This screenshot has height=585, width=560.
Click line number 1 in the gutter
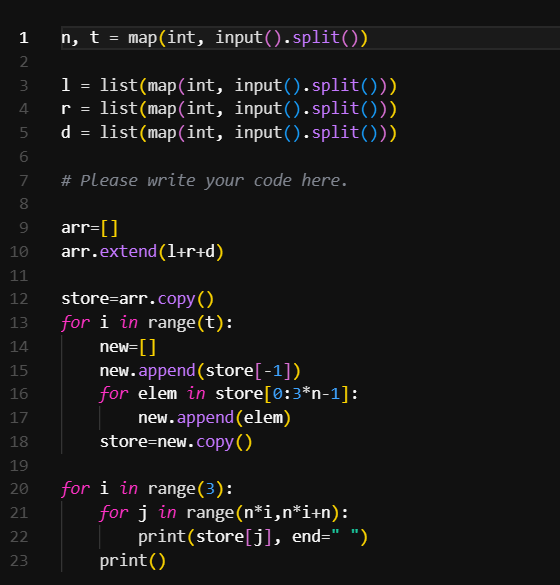coord(24,38)
